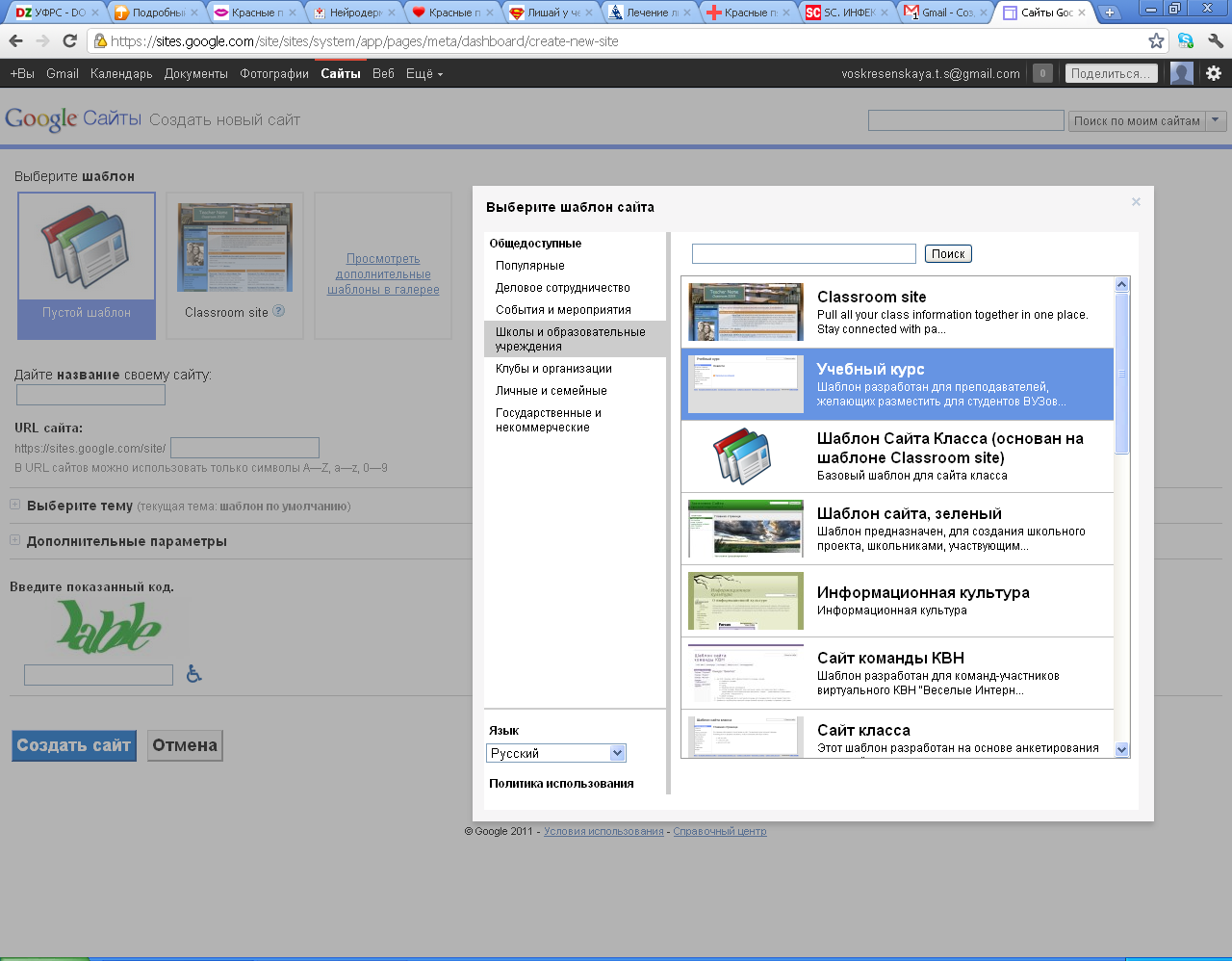Click template list scrollbar up arrow
The width and height of the screenshot is (1232, 961).
click(1121, 284)
